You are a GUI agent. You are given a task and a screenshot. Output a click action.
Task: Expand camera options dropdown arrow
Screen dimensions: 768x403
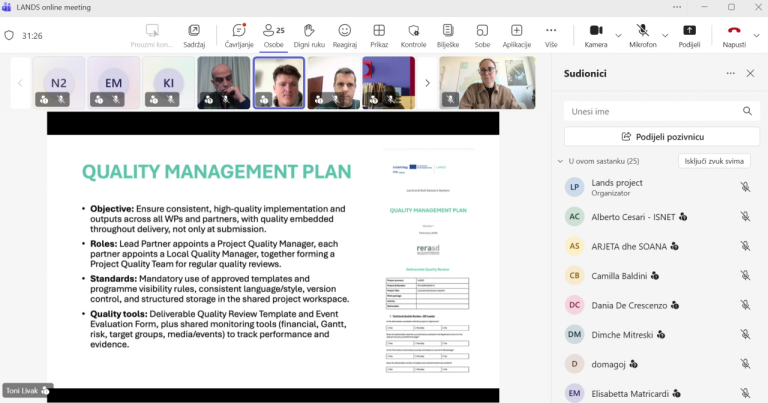tap(618, 36)
